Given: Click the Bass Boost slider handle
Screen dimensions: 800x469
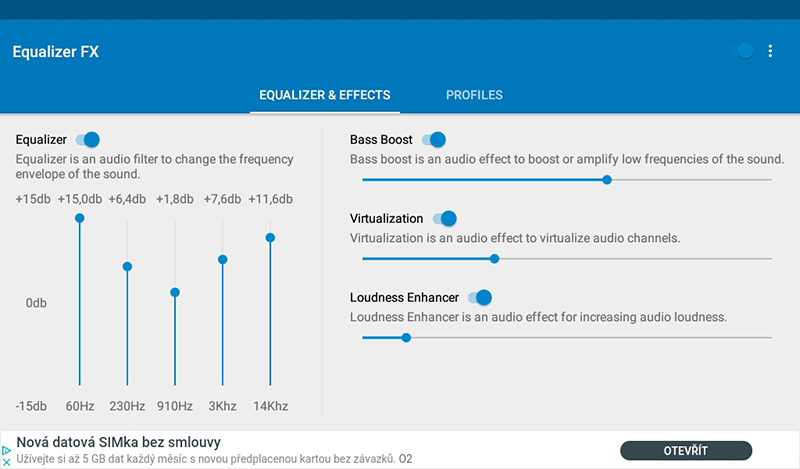Looking at the screenshot, I should [607, 180].
